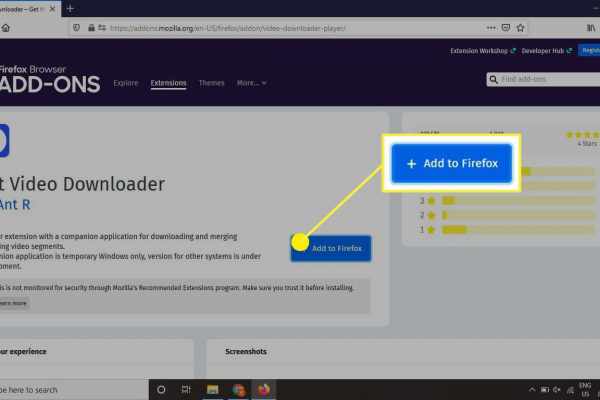The image size is (600, 400).
Task: Show hidden system tray icons chevron
Action: point(531,389)
